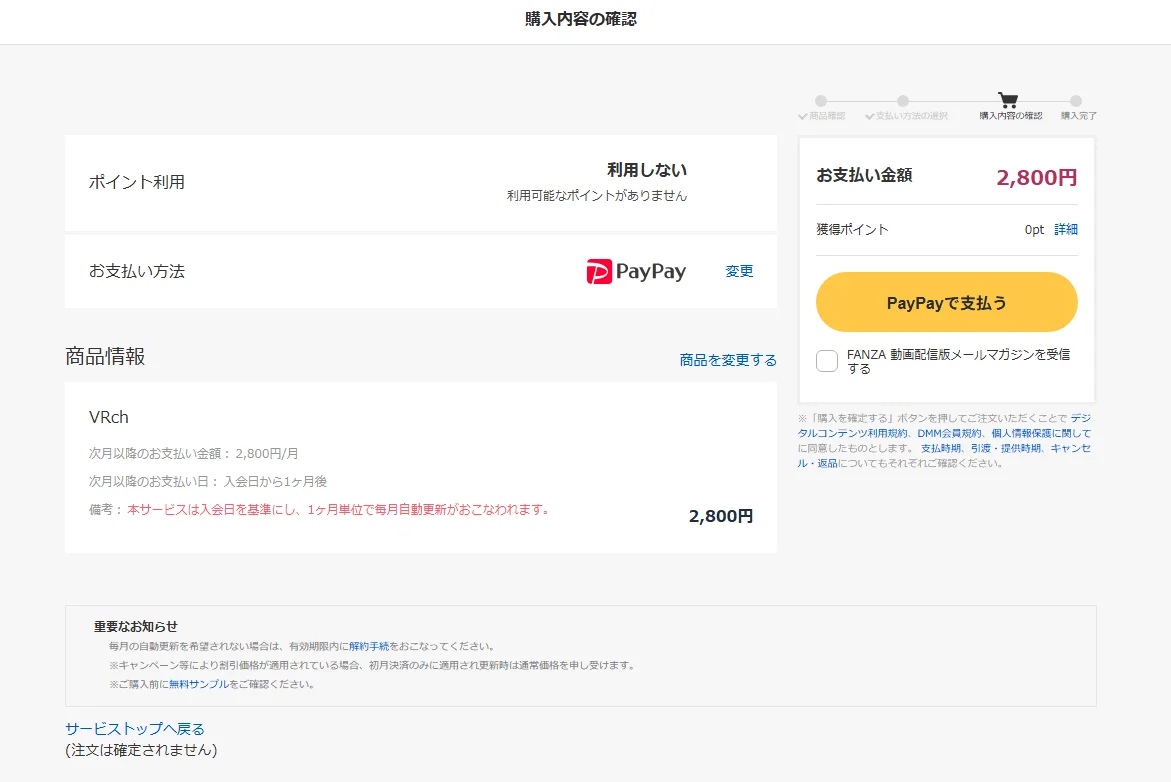
Task: Open the 無料サンプル link
Action: [x=199, y=684]
